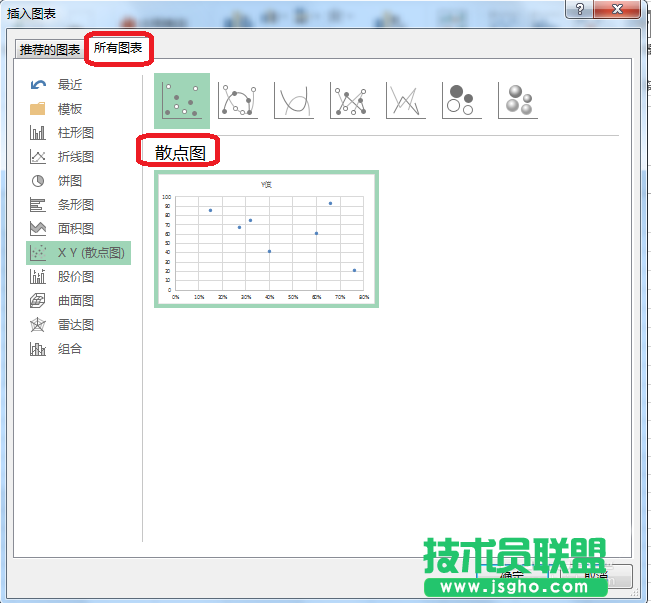The image size is (651, 603).
Task: Choose scatter with smooth lines only
Action: pyautogui.click(x=294, y=100)
